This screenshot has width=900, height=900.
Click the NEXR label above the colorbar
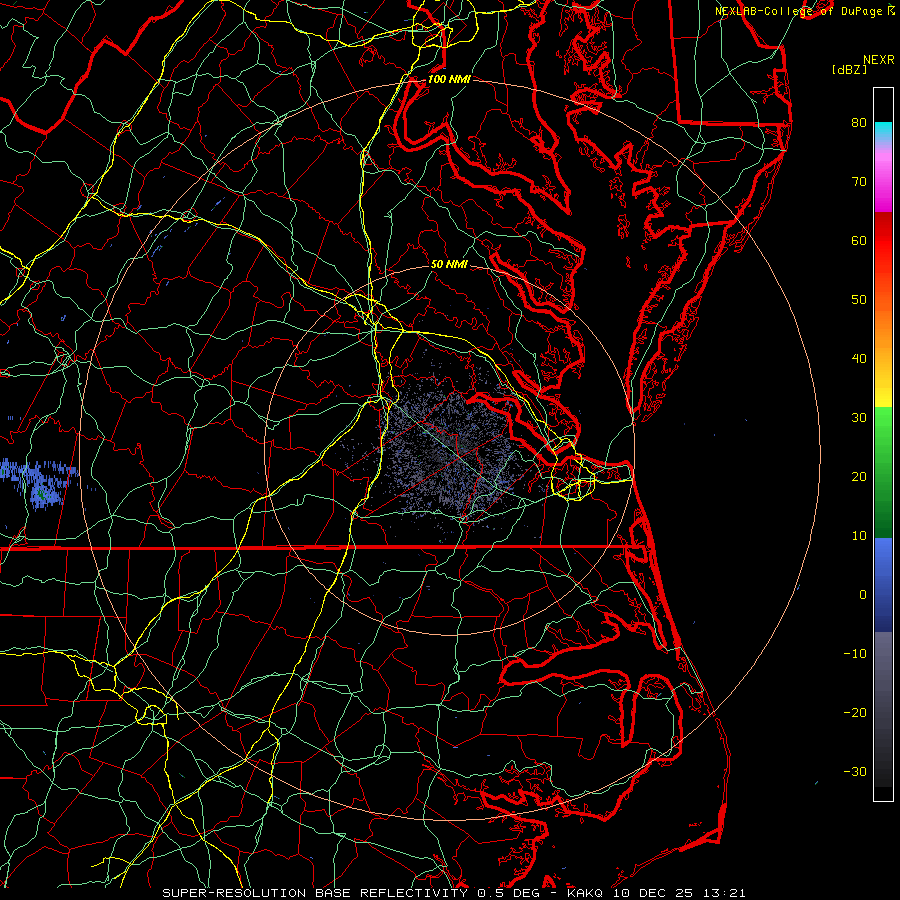pos(879,60)
